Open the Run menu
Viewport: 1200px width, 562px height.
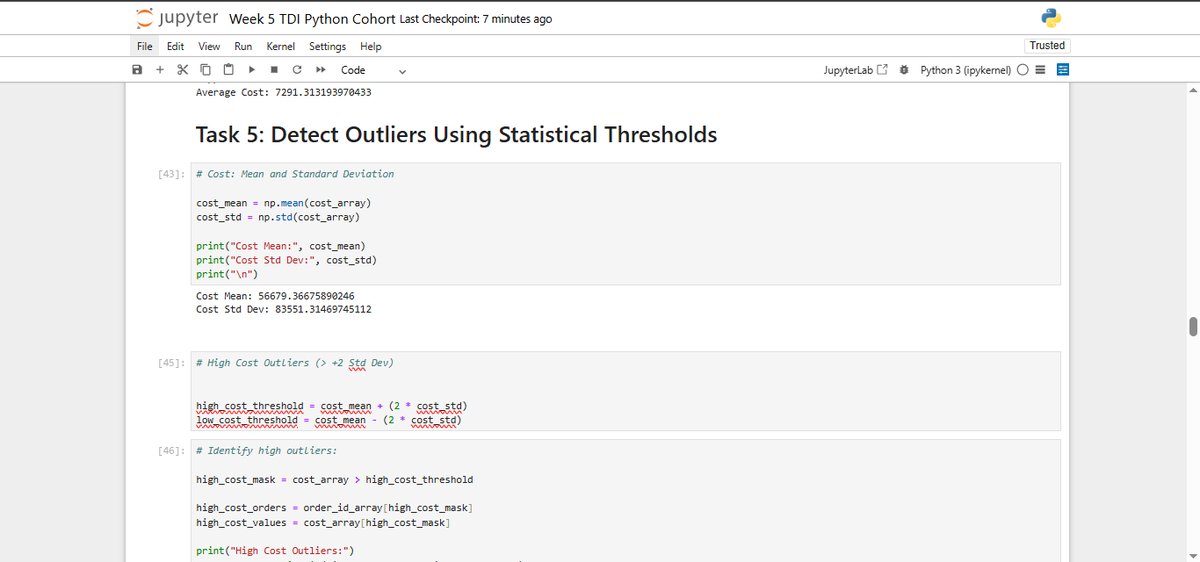coord(243,46)
